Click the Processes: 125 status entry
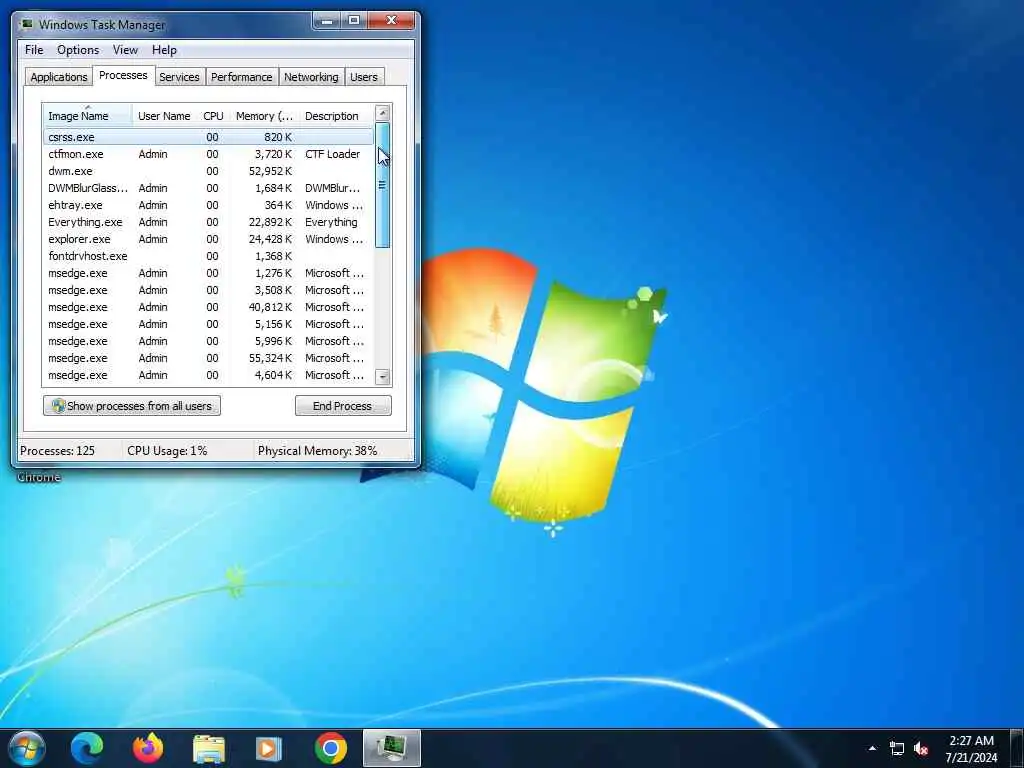The height and width of the screenshot is (768, 1024). [57, 451]
